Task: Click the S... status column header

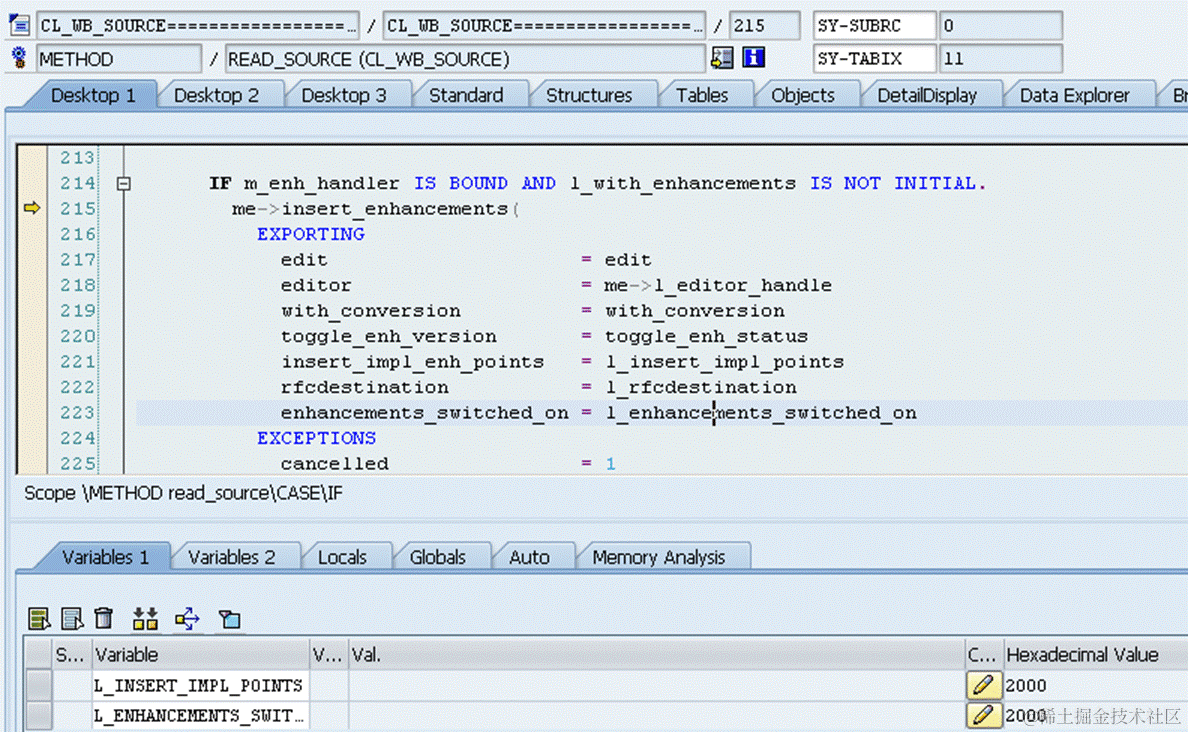Action: (71, 655)
